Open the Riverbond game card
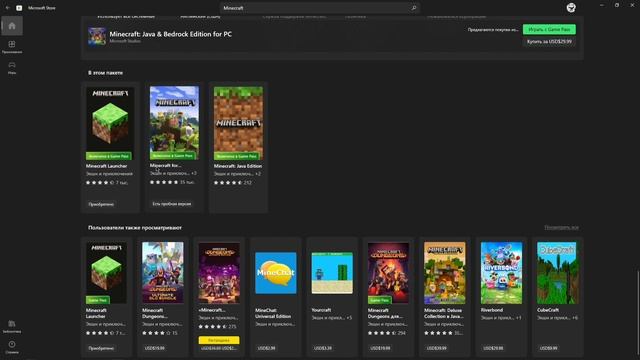Image resolution: width=640 pixels, height=360 pixels. pyautogui.click(x=501, y=297)
